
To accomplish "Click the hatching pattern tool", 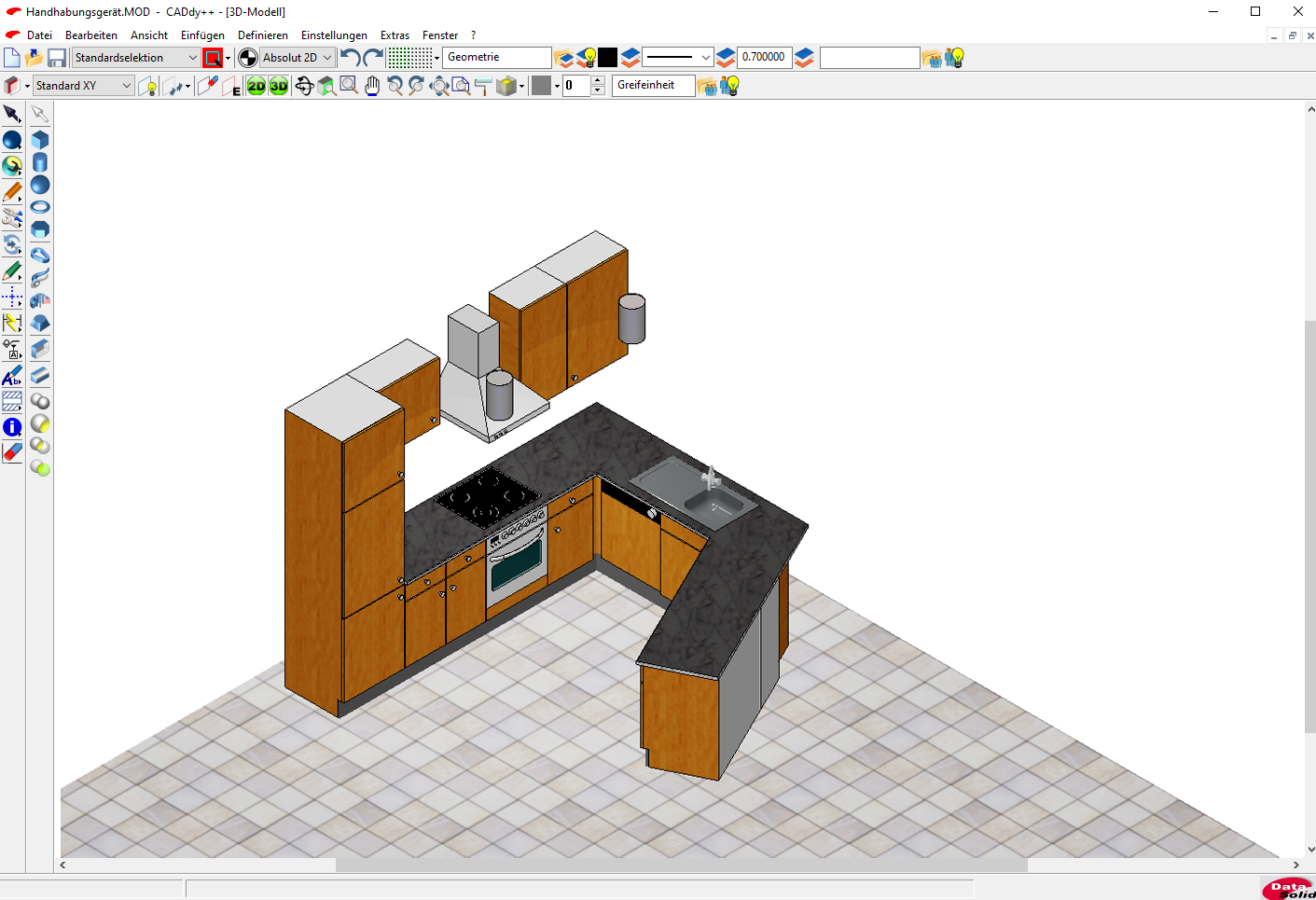I will (x=12, y=402).
